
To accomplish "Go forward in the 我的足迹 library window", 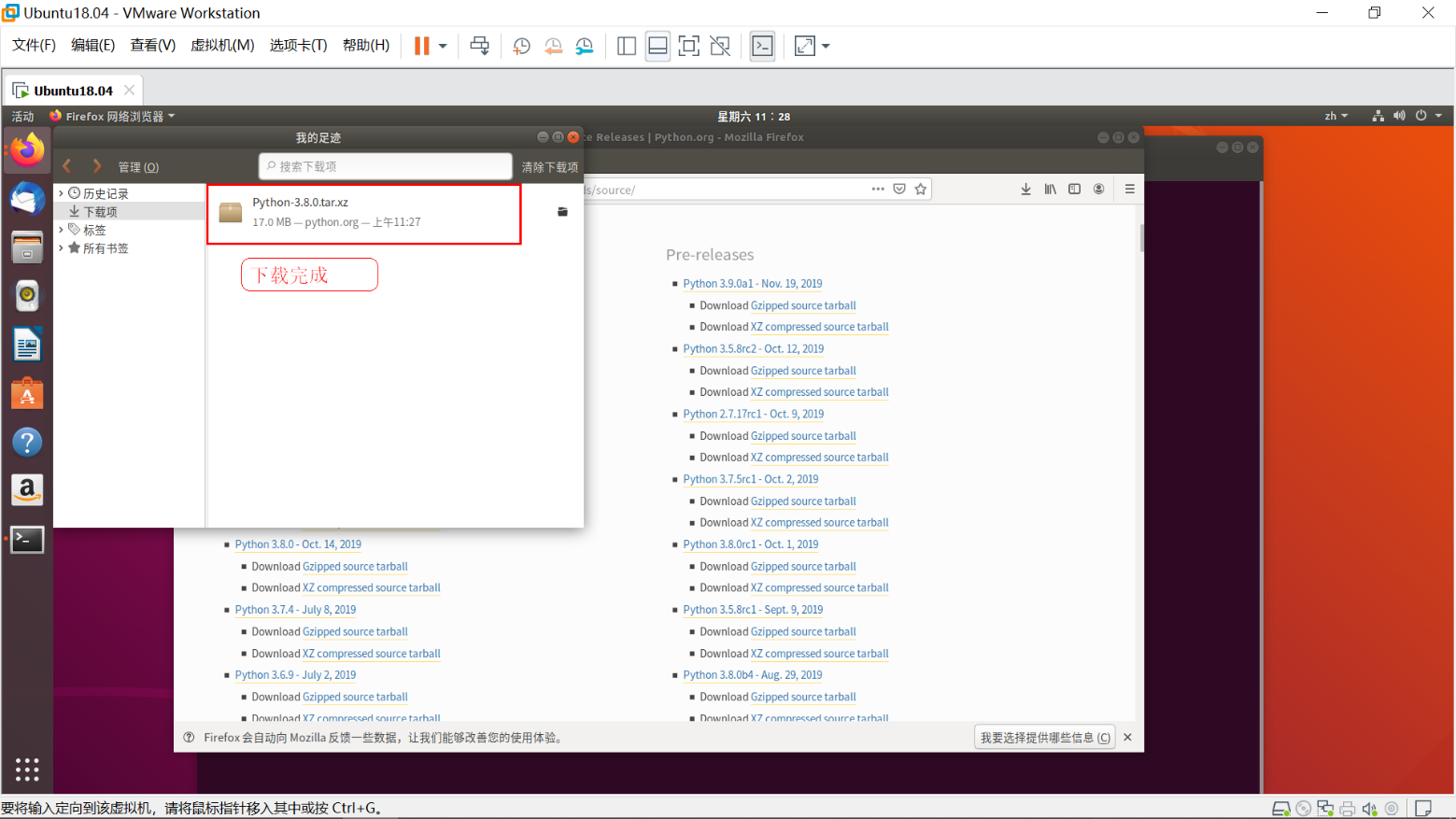I will coord(95,166).
